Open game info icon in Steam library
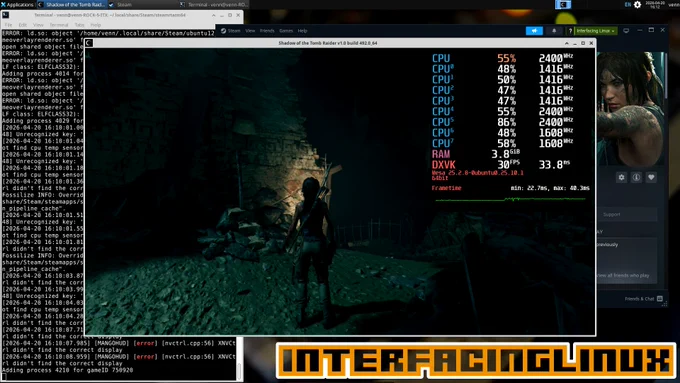 pyautogui.click(x=636, y=177)
